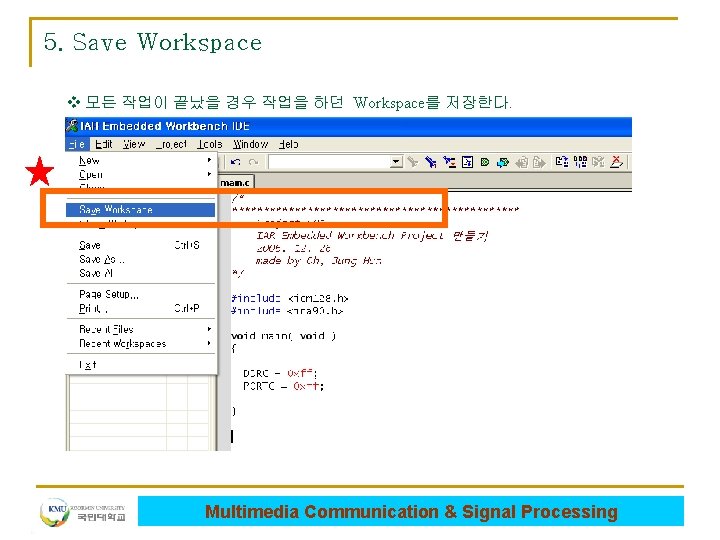Choose Save All from File menu
Viewport: 720px width, 540px height.
point(141,273)
